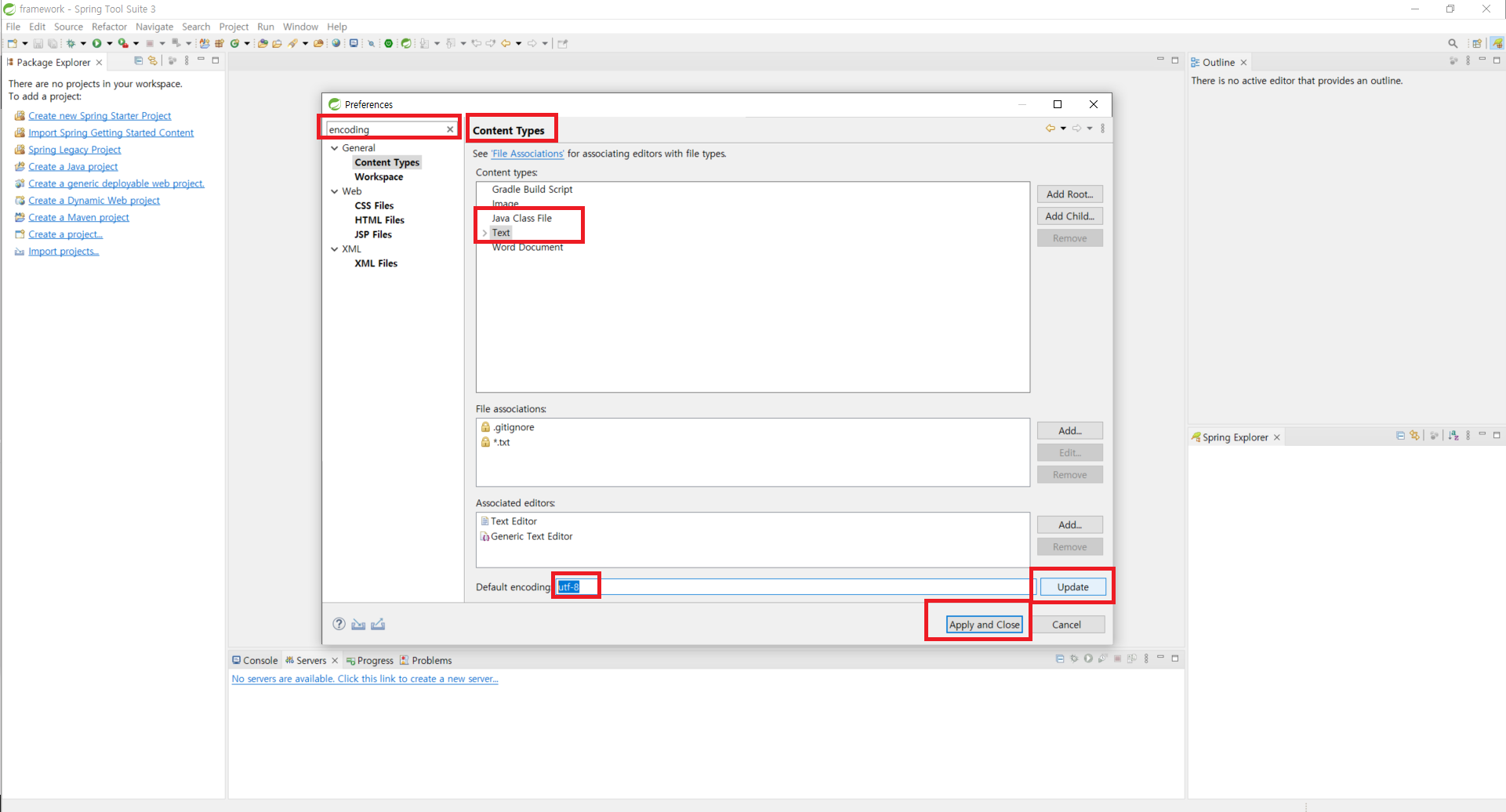Click the Help question mark in Preferences
Screen dimensions: 1506x812
tap(339, 624)
